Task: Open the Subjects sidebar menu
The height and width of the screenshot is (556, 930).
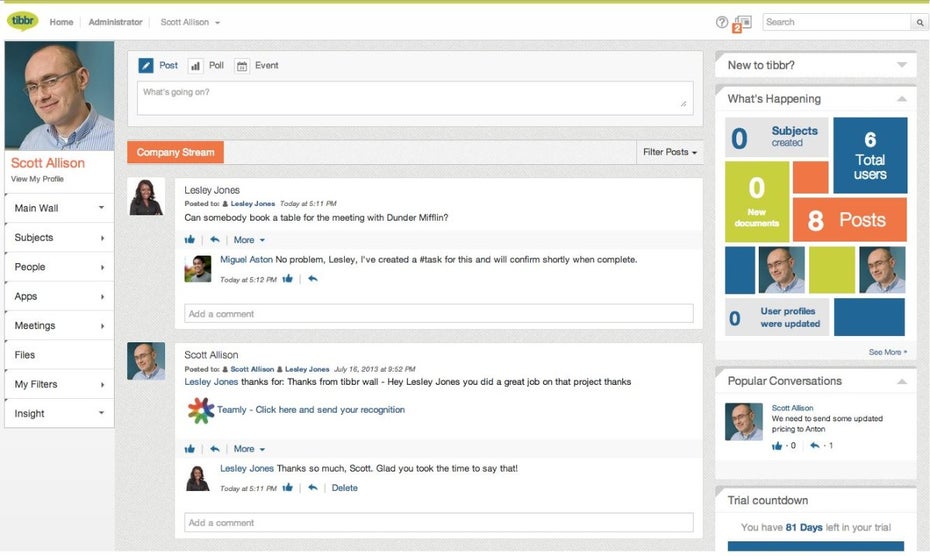Action: click(x=59, y=238)
